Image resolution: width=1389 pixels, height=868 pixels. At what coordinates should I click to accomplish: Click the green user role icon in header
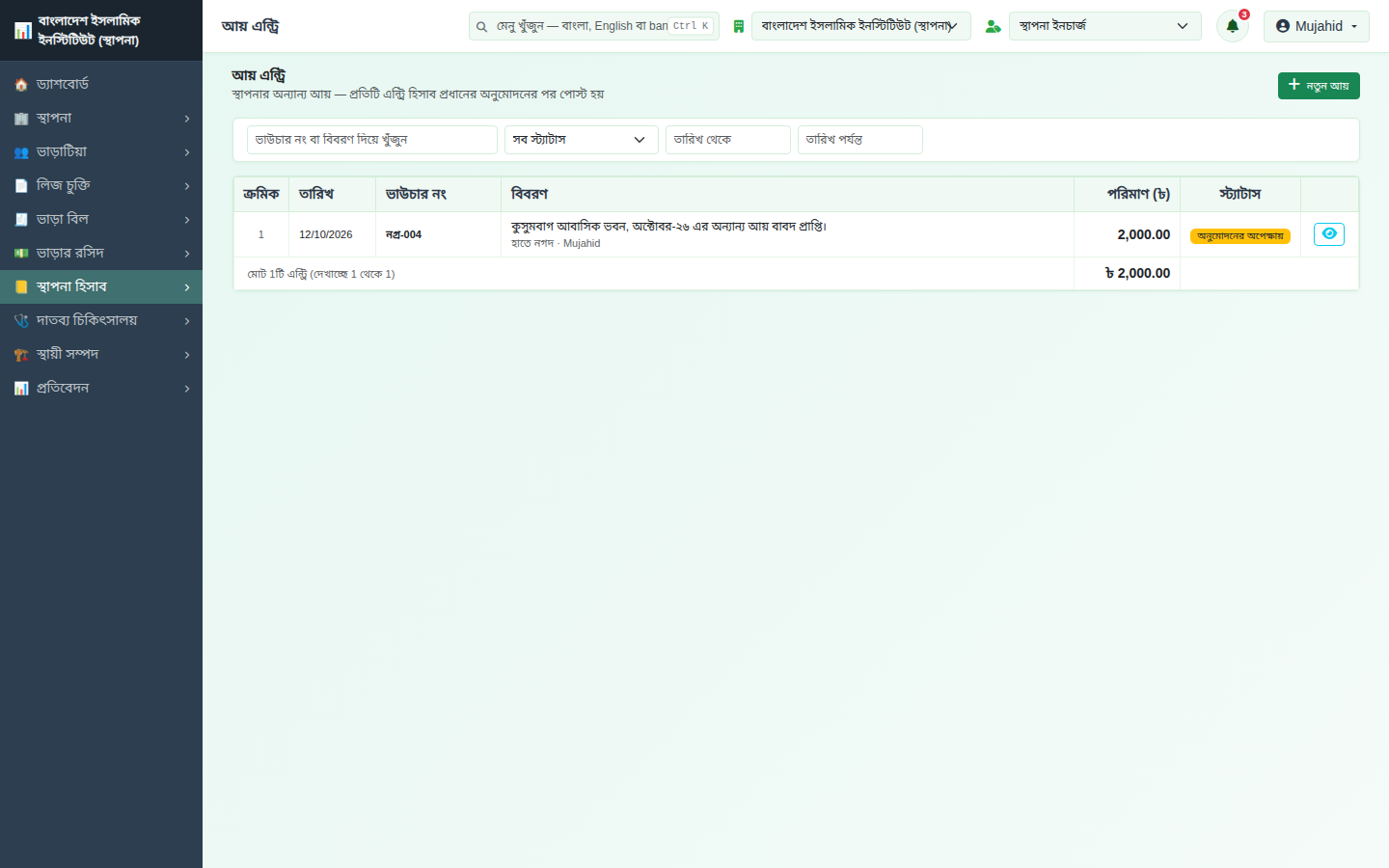pos(993,26)
